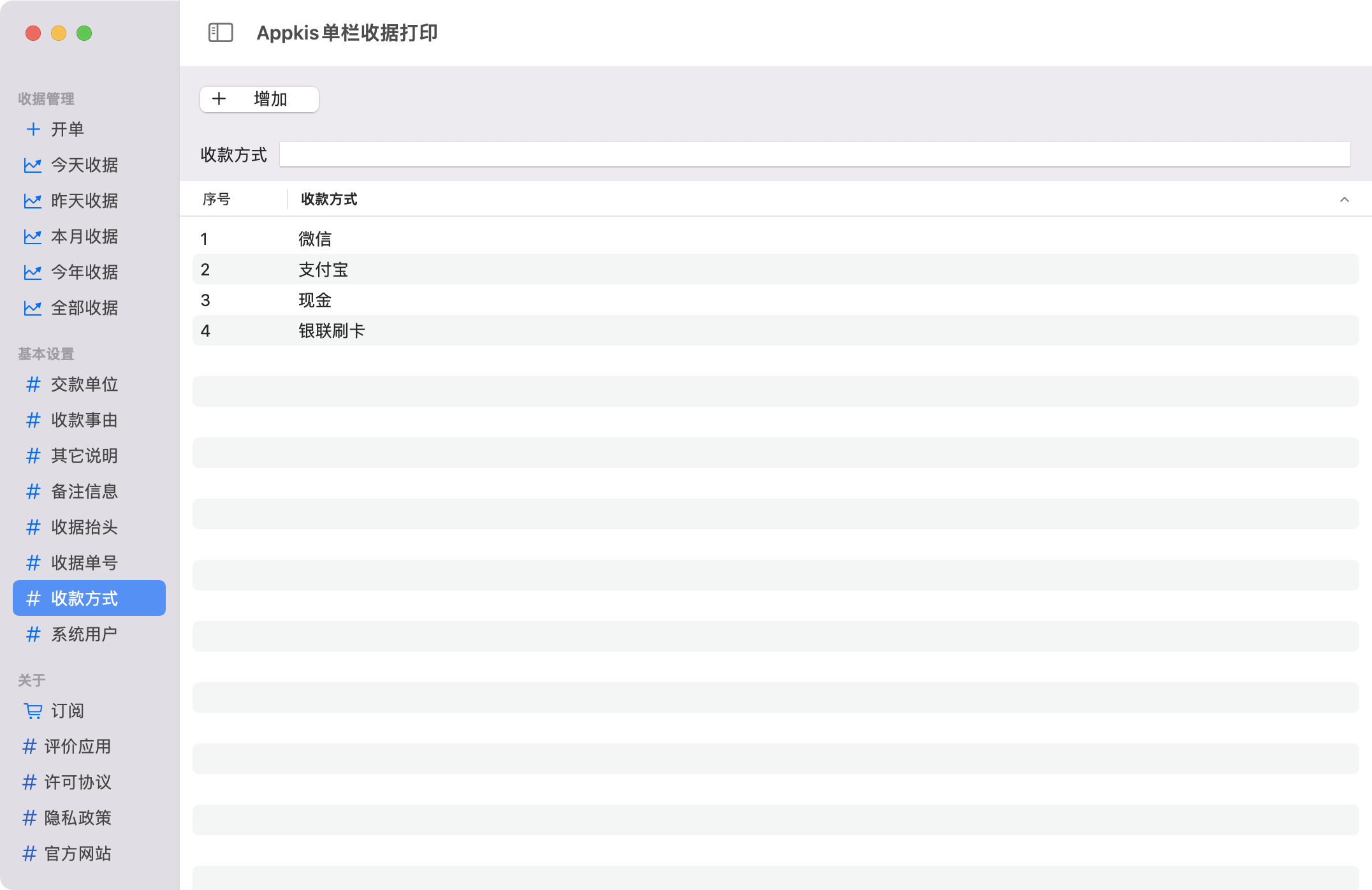
Task: Open 今天收据 in the sidebar
Action: point(89,165)
